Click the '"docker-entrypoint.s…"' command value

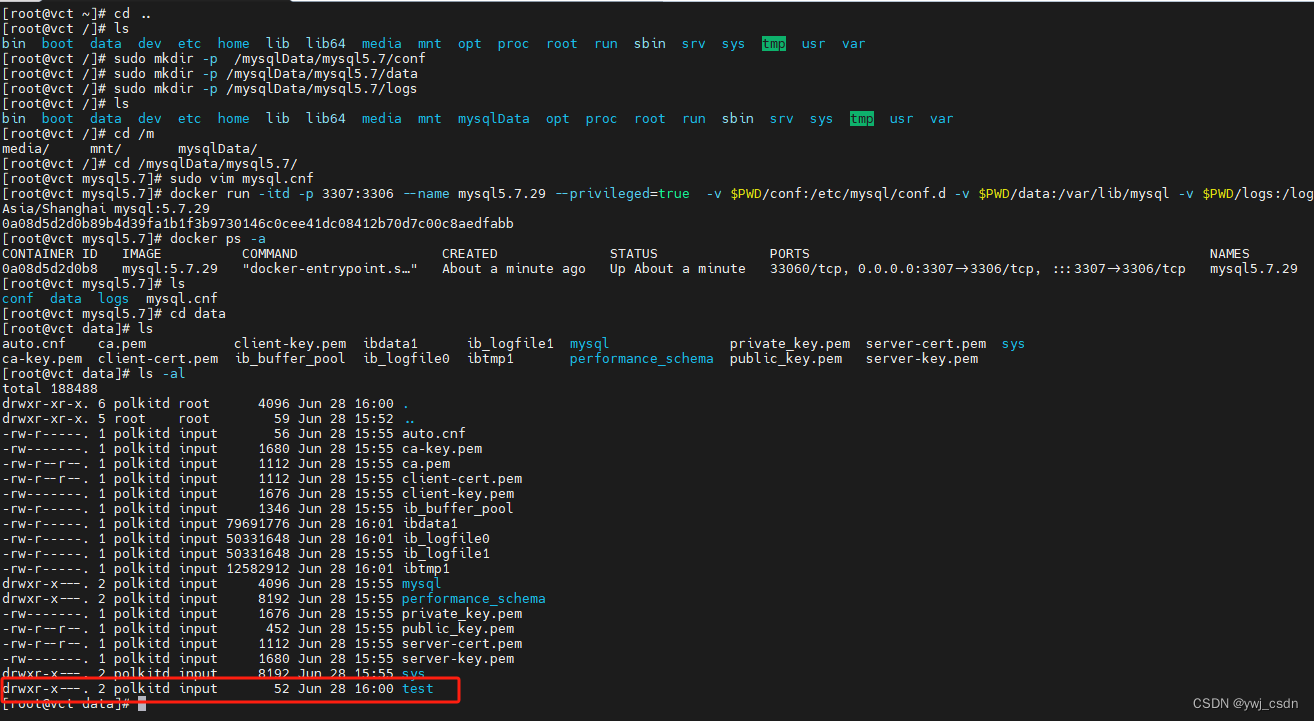330,269
